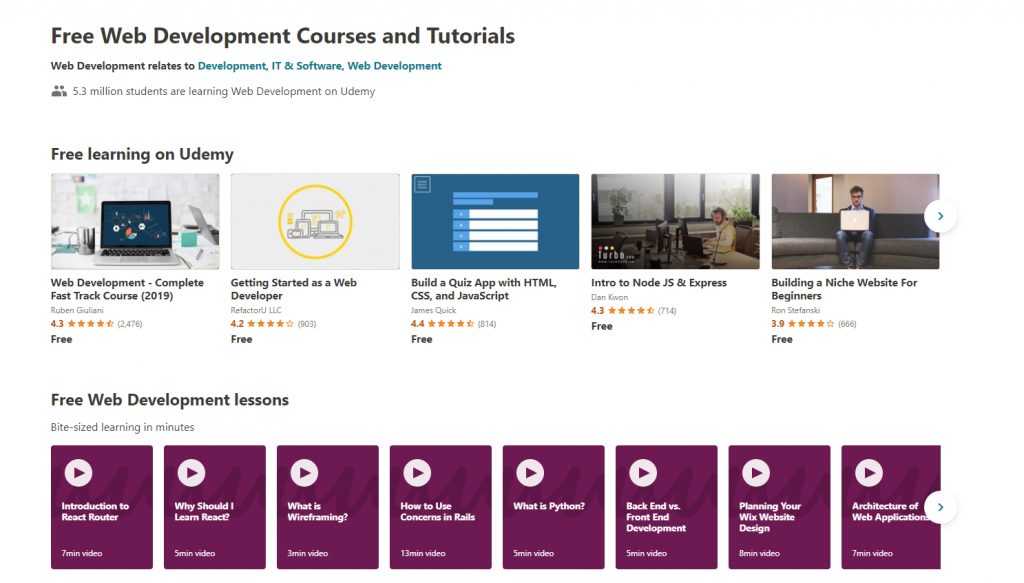The height and width of the screenshot is (583, 1024).
Task: Play the What is Wireframing lesson
Action: click(x=304, y=473)
